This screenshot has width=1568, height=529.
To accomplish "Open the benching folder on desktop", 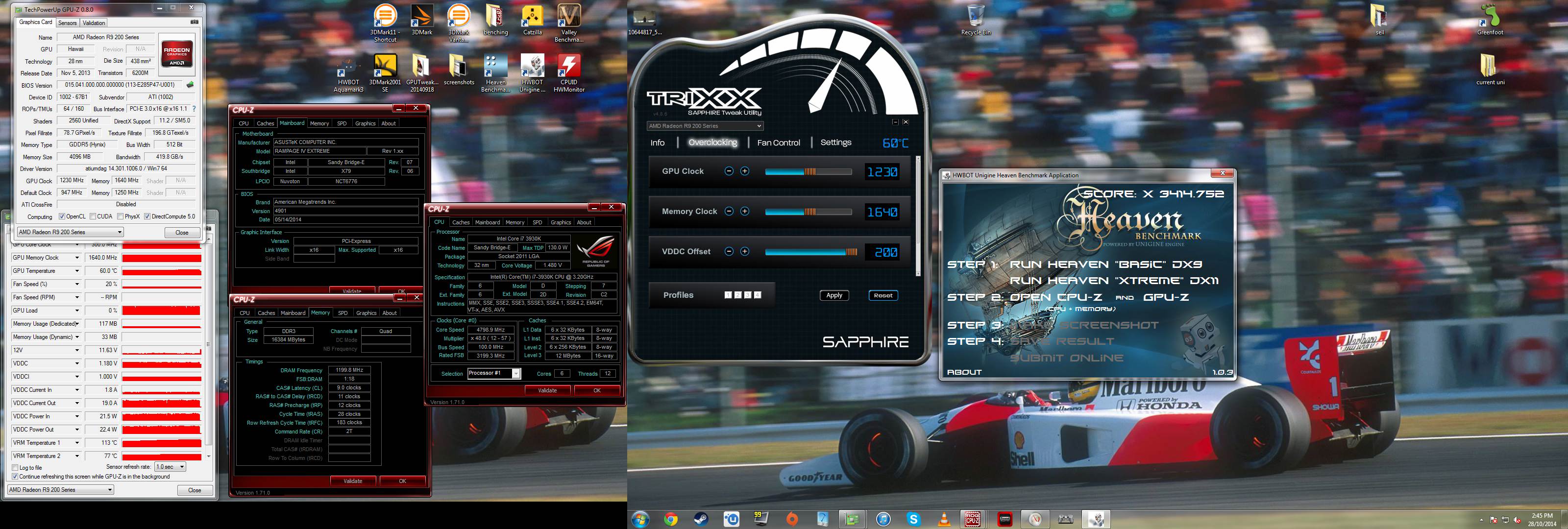I will pos(495,20).
